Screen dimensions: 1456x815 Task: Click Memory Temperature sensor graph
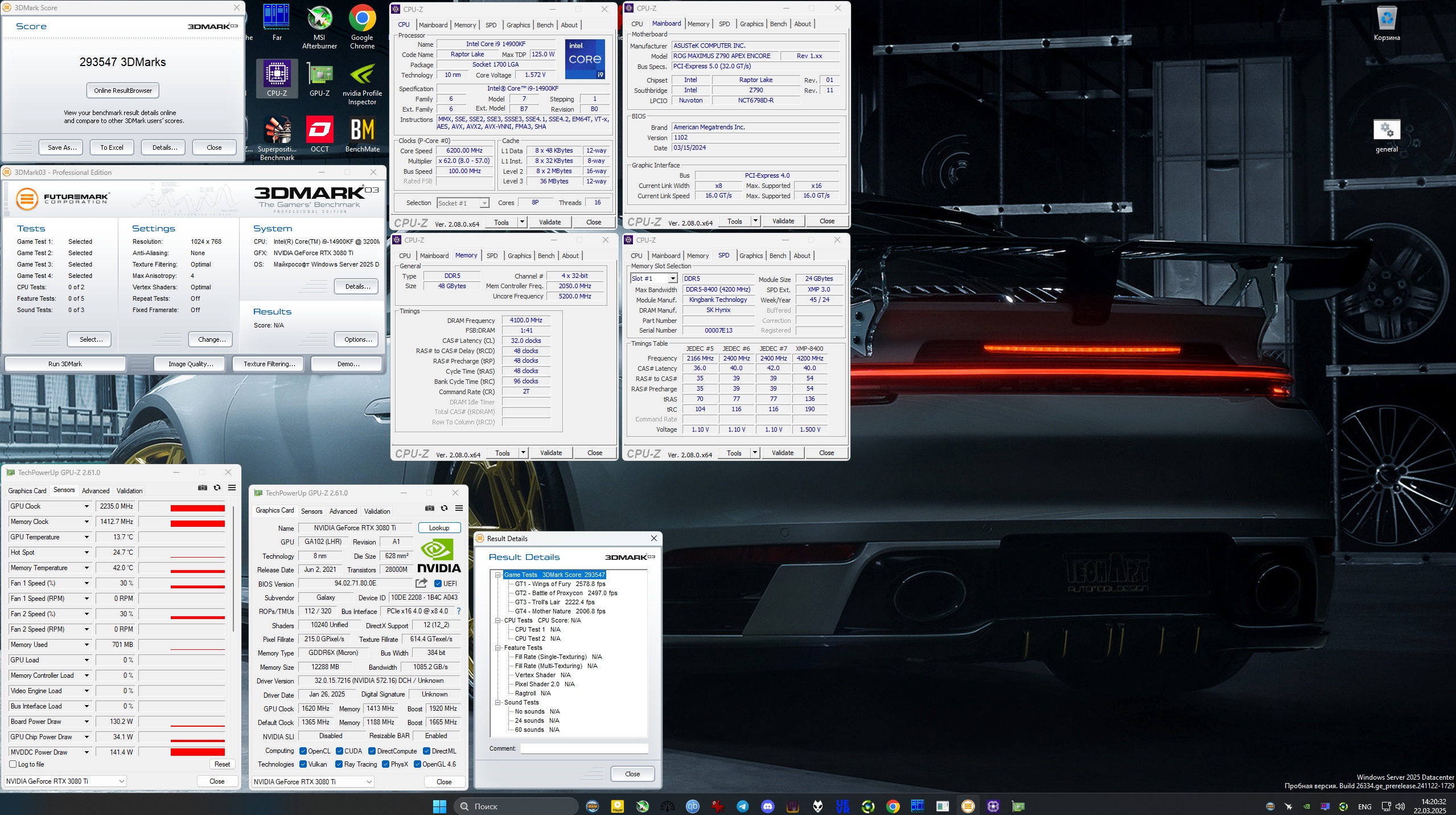[x=182, y=568]
